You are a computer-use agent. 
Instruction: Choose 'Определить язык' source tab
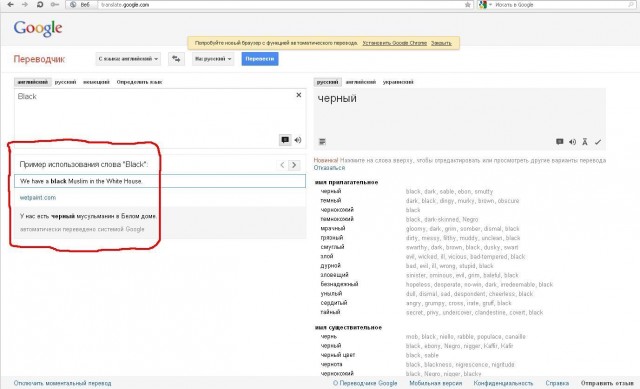point(139,82)
